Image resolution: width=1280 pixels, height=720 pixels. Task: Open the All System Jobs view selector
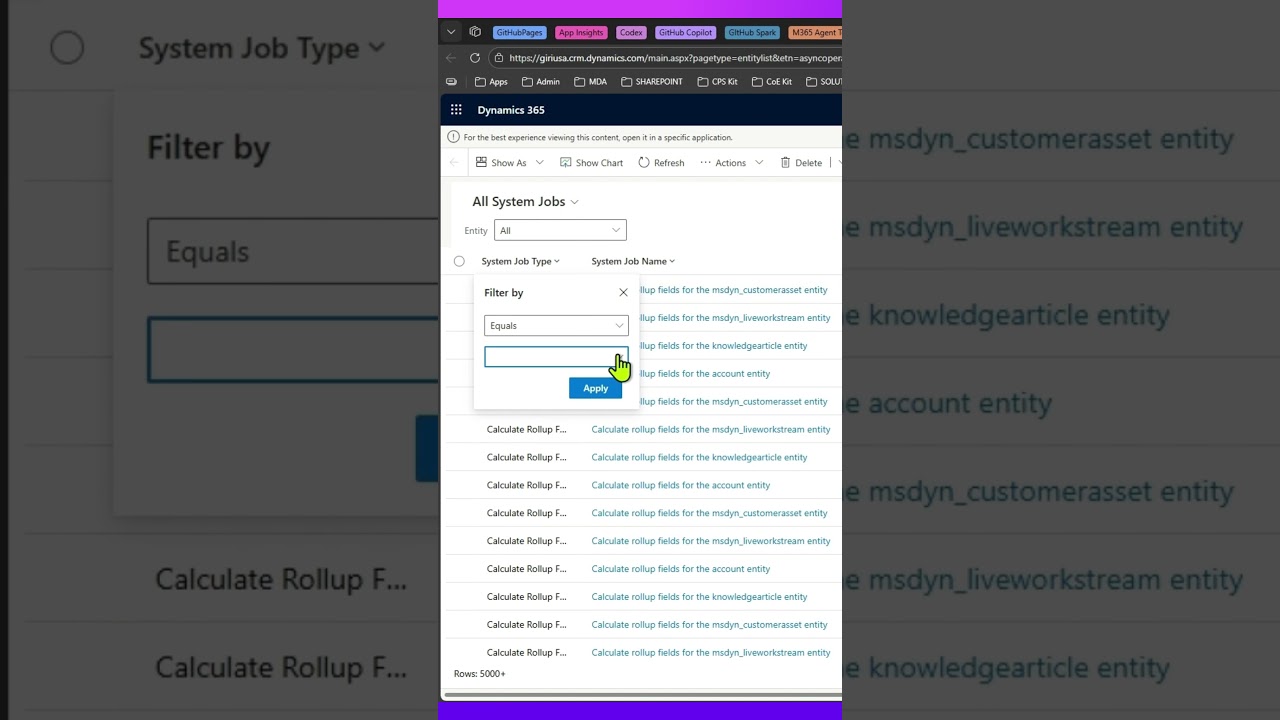(525, 201)
